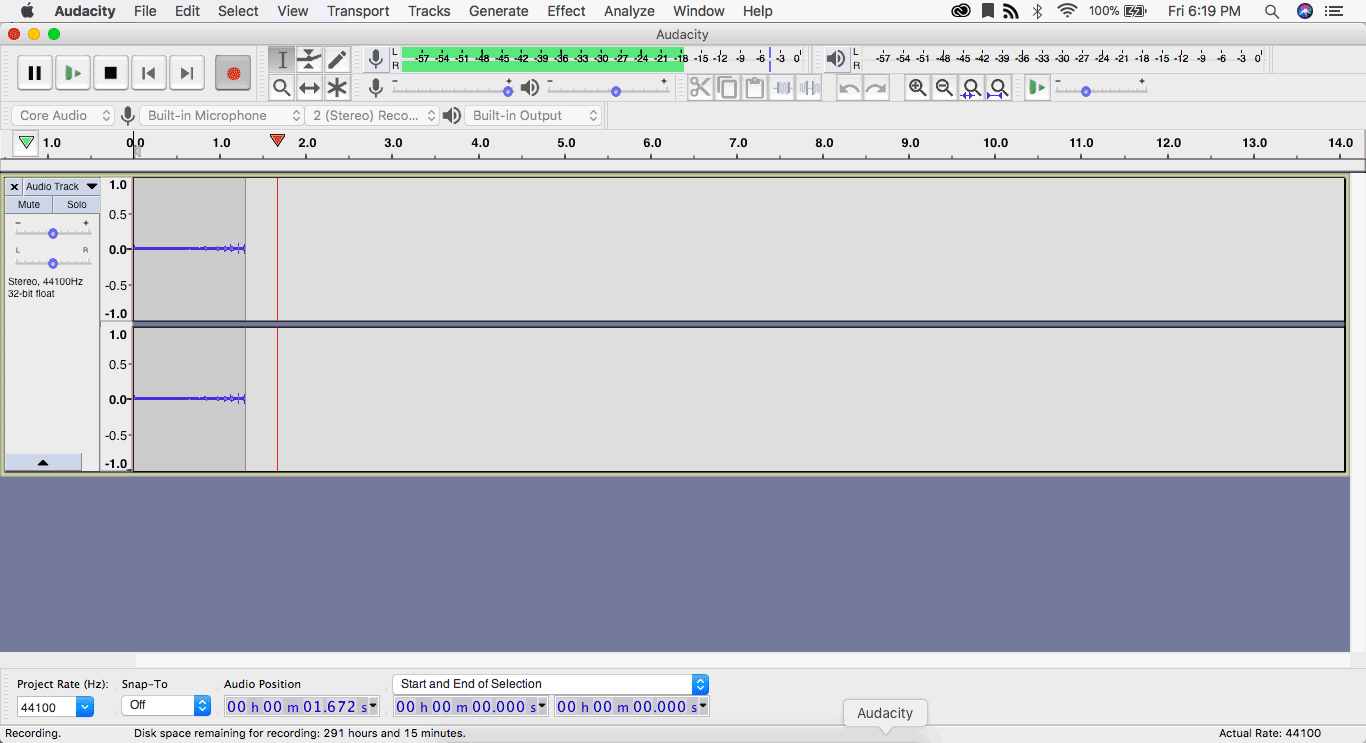Stop the recording
This screenshot has height=743, width=1366.
(x=111, y=73)
